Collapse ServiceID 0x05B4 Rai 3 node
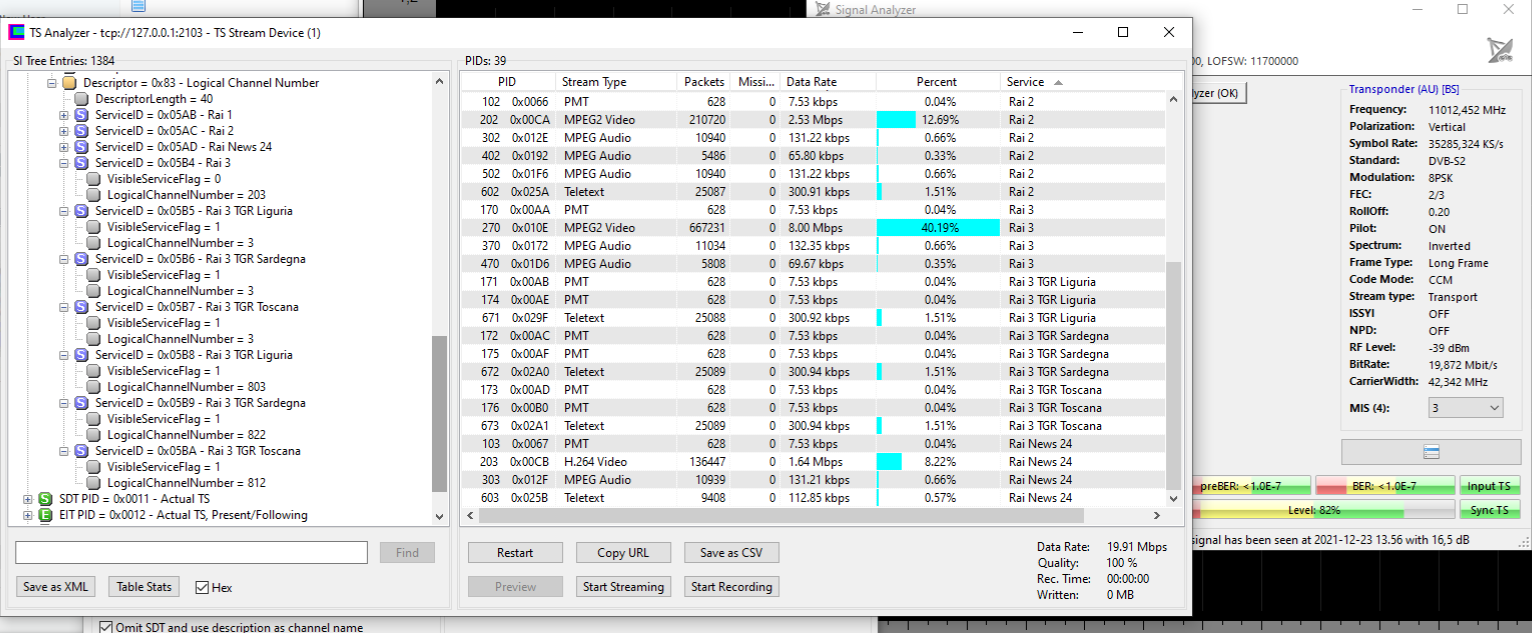This screenshot has width=1532, height=633. coord(64,163)
